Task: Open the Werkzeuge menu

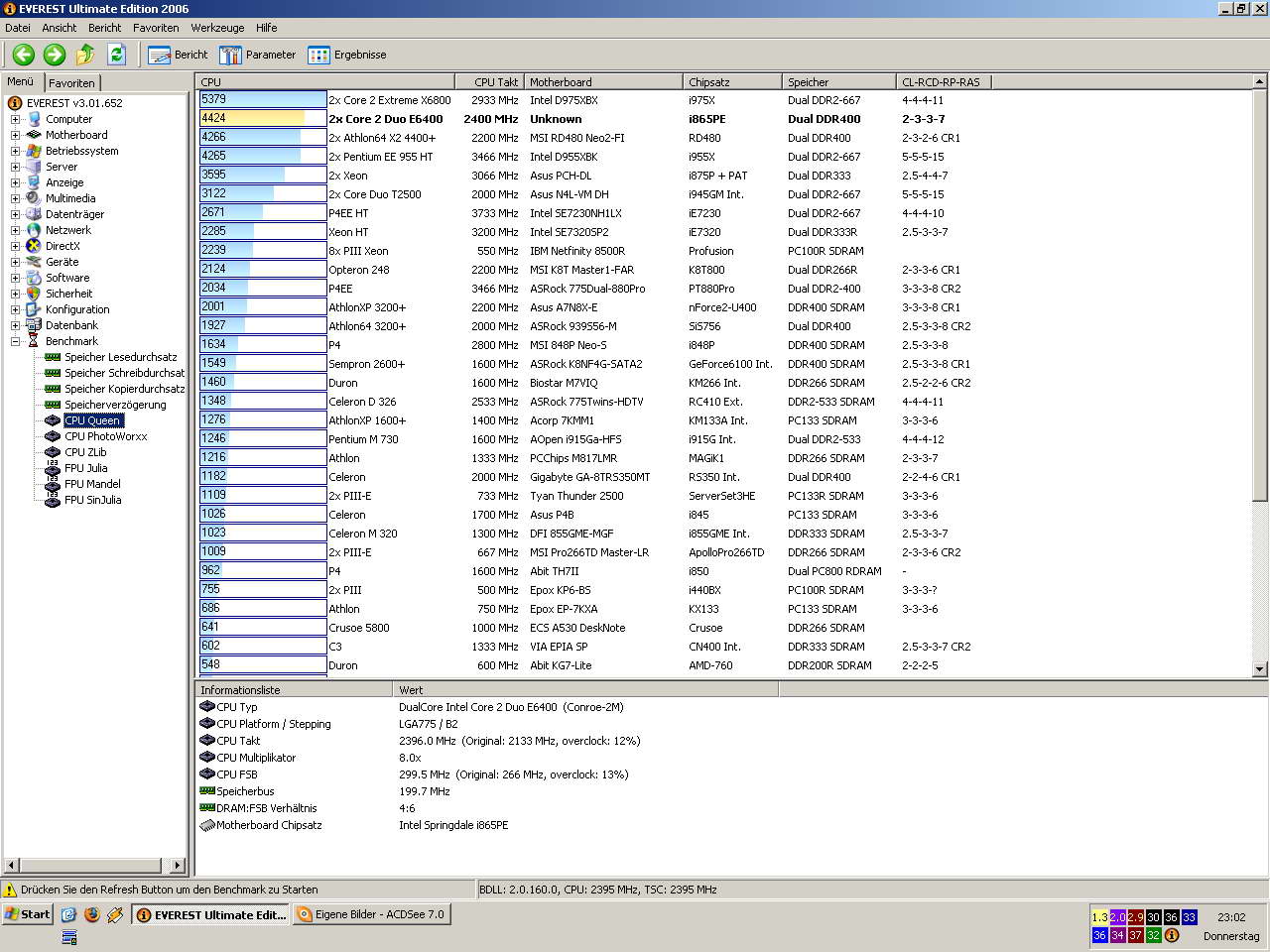Action: coord(217,28)
